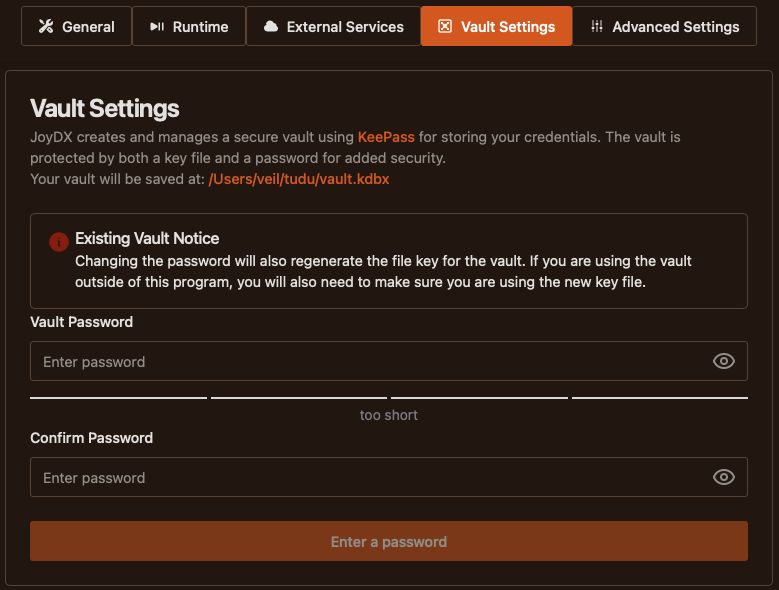Open the KeePass link
Image resolution: width=779 pixels, height=590 pixels.
pyautogui.click(x=386, y=137)
